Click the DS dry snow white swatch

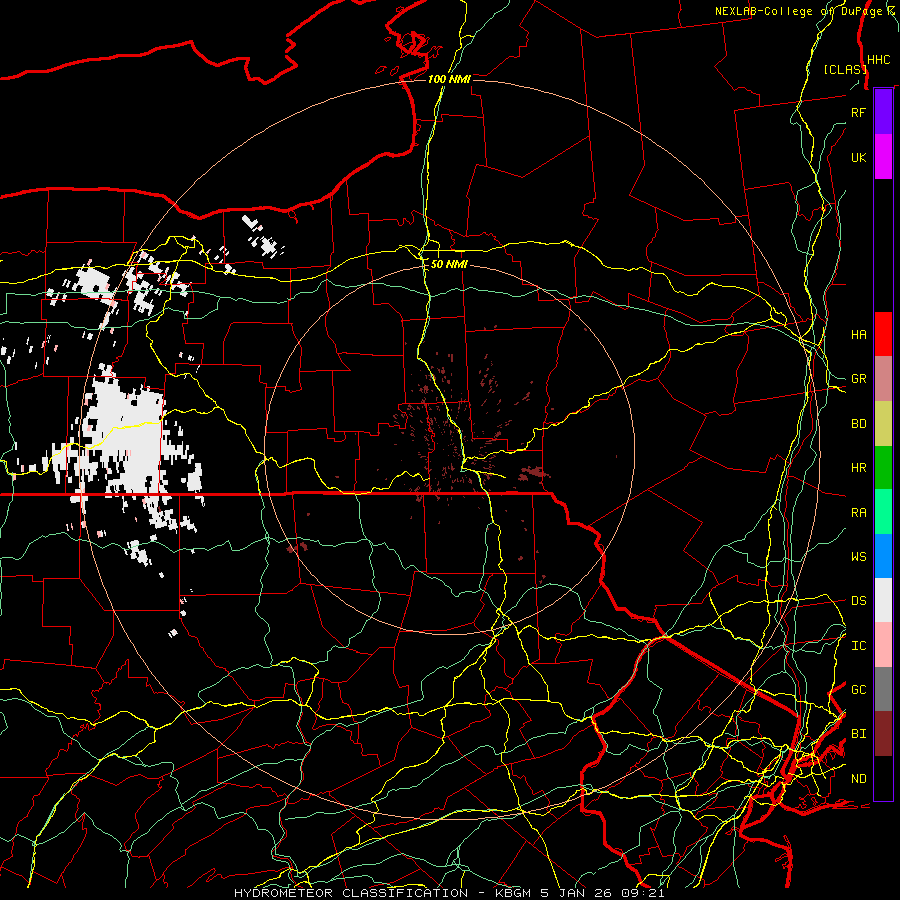883,600
